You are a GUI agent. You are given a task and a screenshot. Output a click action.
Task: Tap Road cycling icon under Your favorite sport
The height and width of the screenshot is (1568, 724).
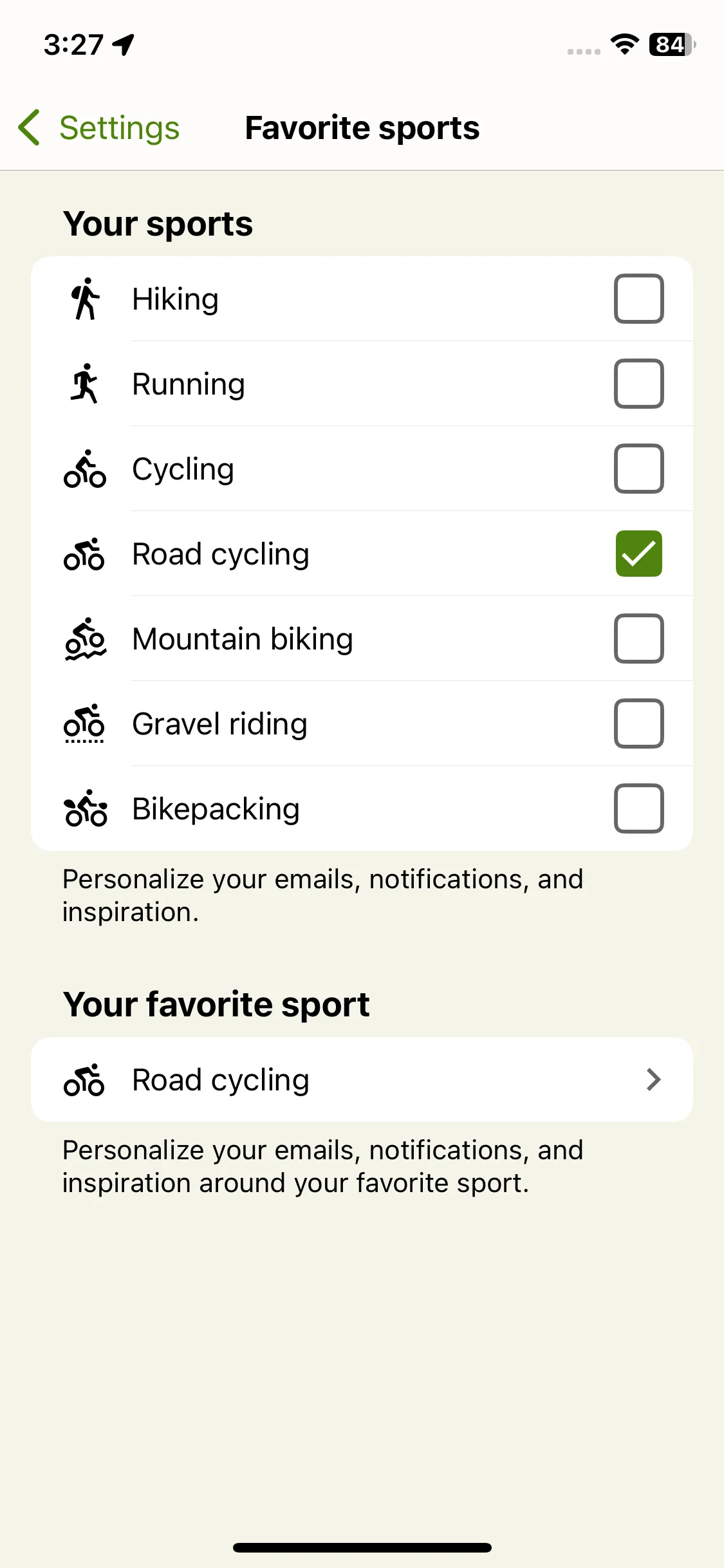pyautogui.click(x=84, y=1079)
